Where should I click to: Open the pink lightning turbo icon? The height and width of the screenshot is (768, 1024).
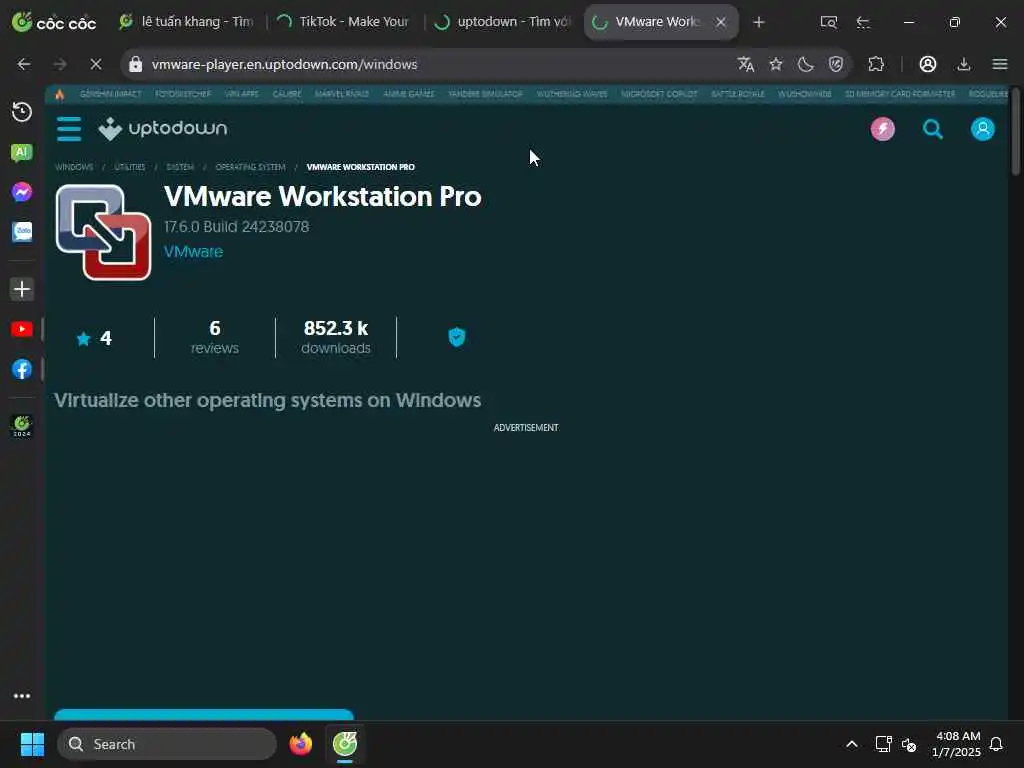point(882,129)
